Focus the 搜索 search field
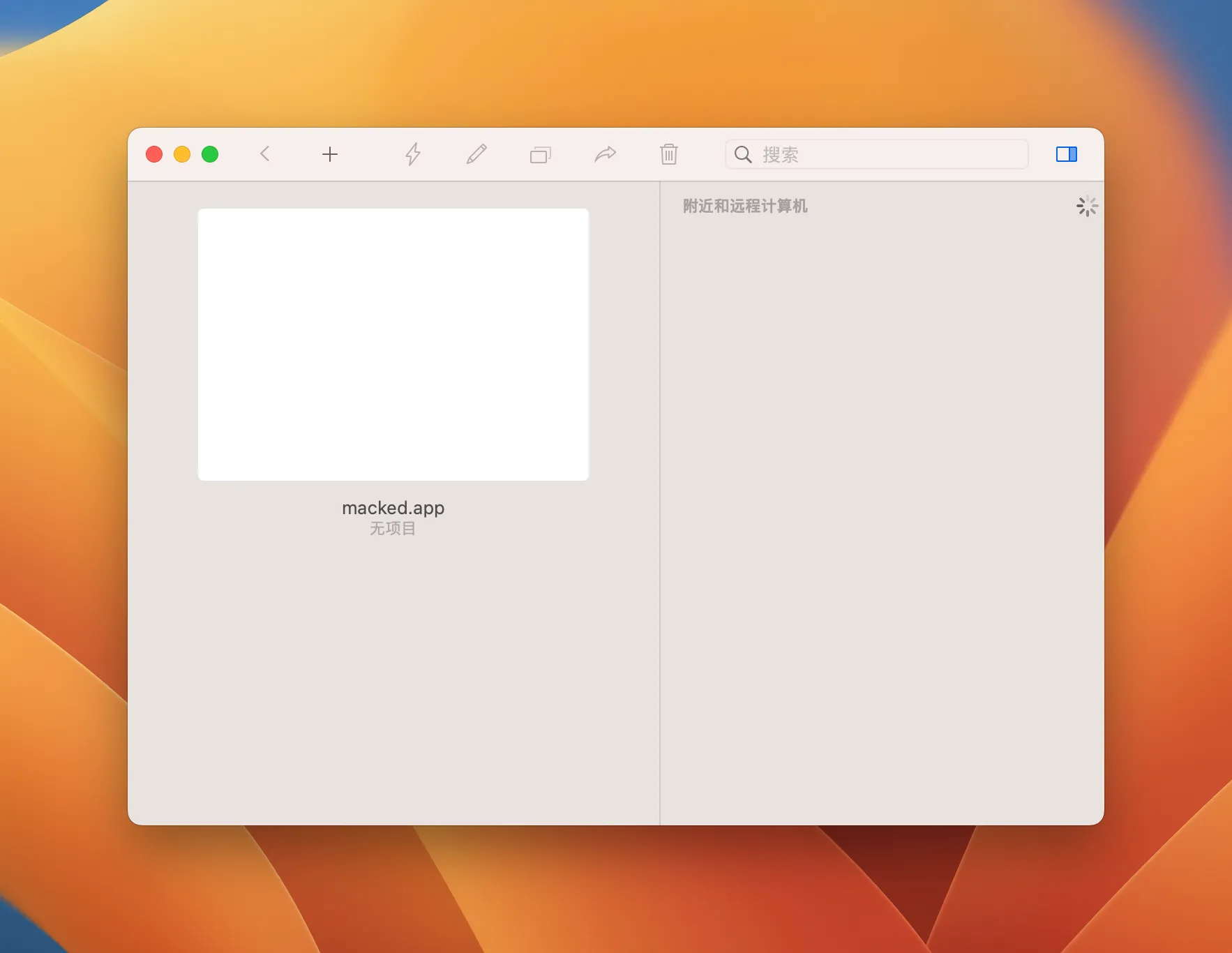 [886, 154]
